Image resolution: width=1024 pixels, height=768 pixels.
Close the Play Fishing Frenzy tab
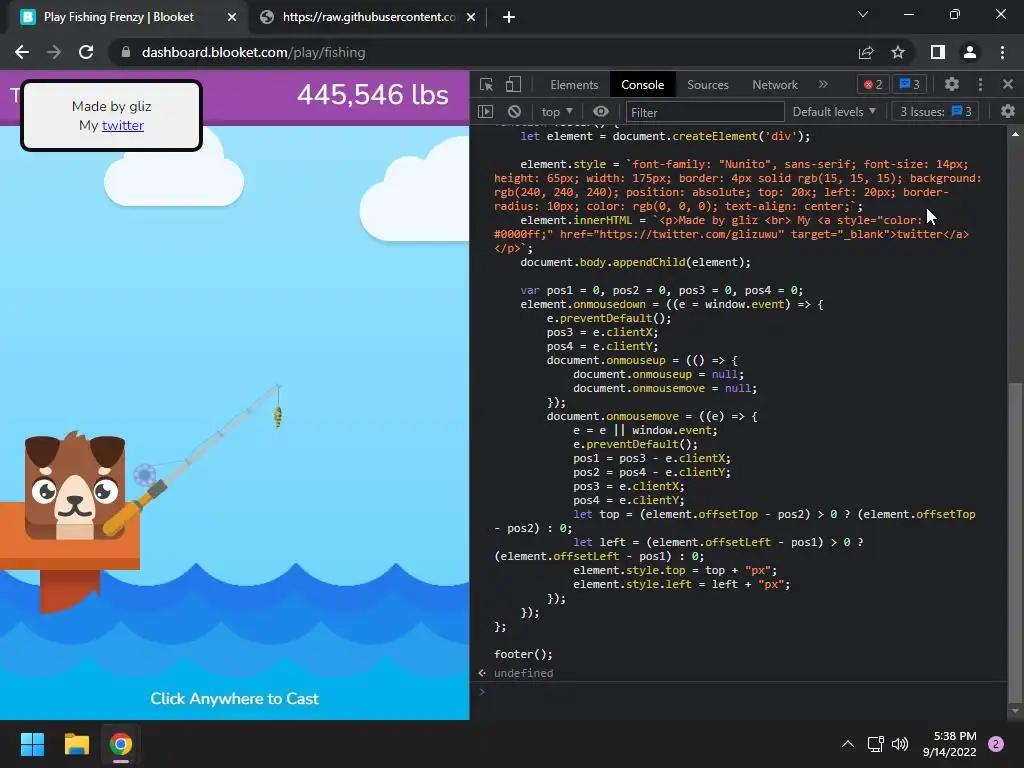click(x=232, y=17)
